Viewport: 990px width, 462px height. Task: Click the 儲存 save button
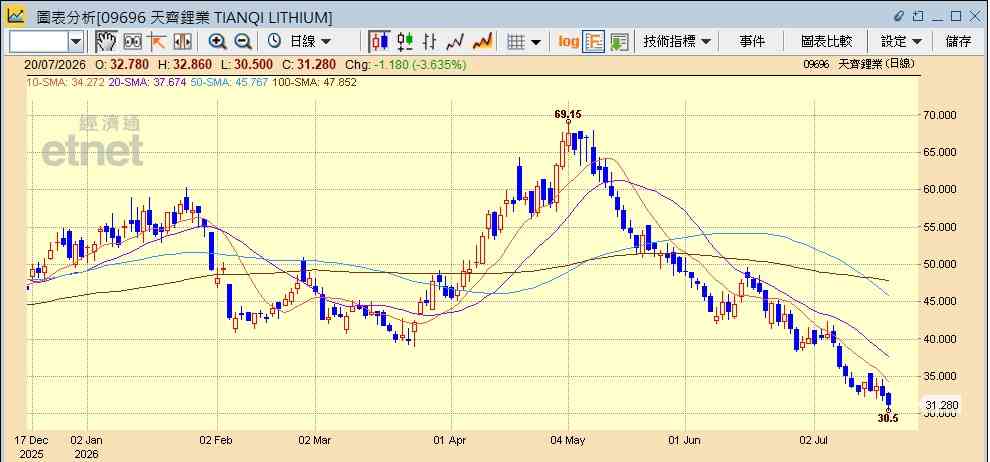pos(958,42)
